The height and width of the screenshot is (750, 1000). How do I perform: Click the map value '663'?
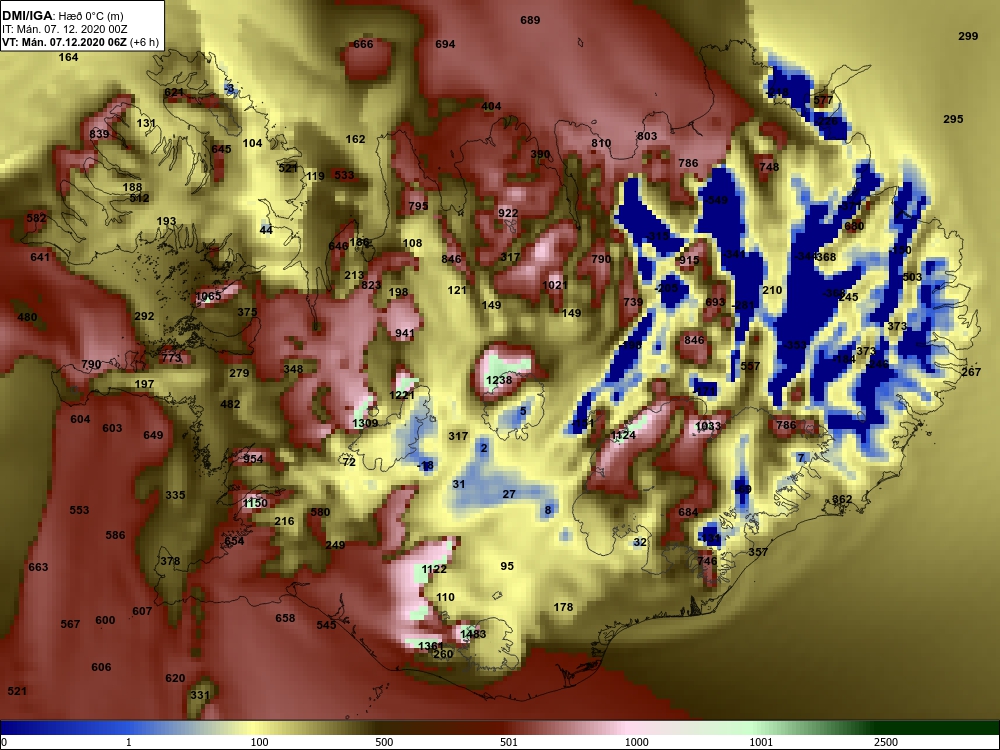point(38,568)
